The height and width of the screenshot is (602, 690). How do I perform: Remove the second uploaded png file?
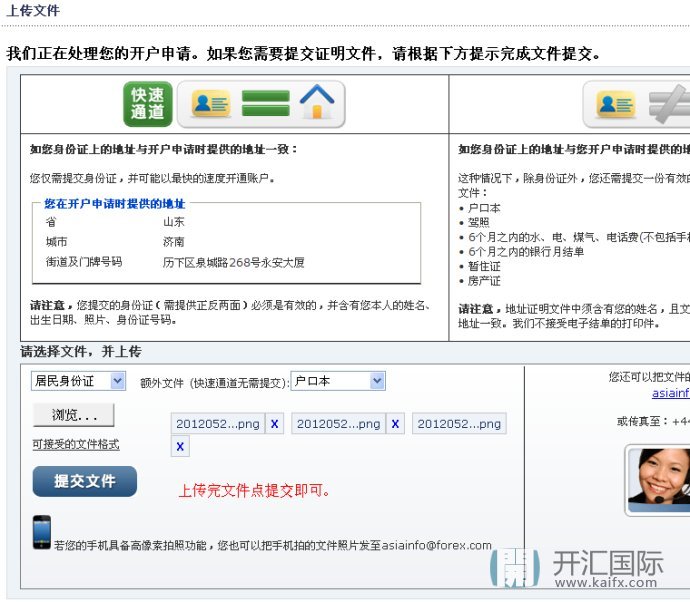coord(396,424)
